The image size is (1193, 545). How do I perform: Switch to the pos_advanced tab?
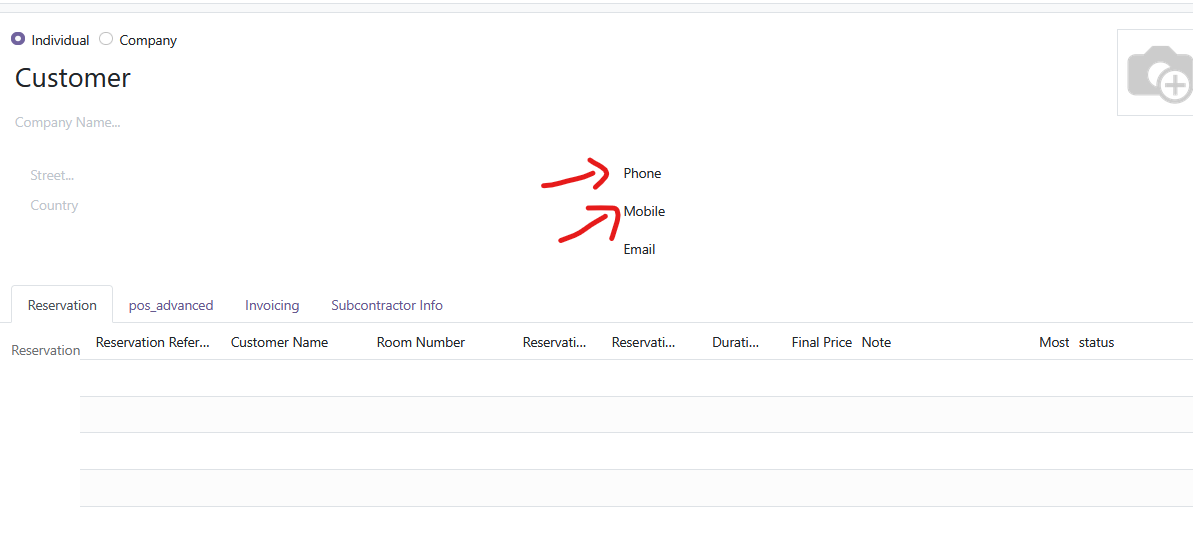tap(171, 305)
